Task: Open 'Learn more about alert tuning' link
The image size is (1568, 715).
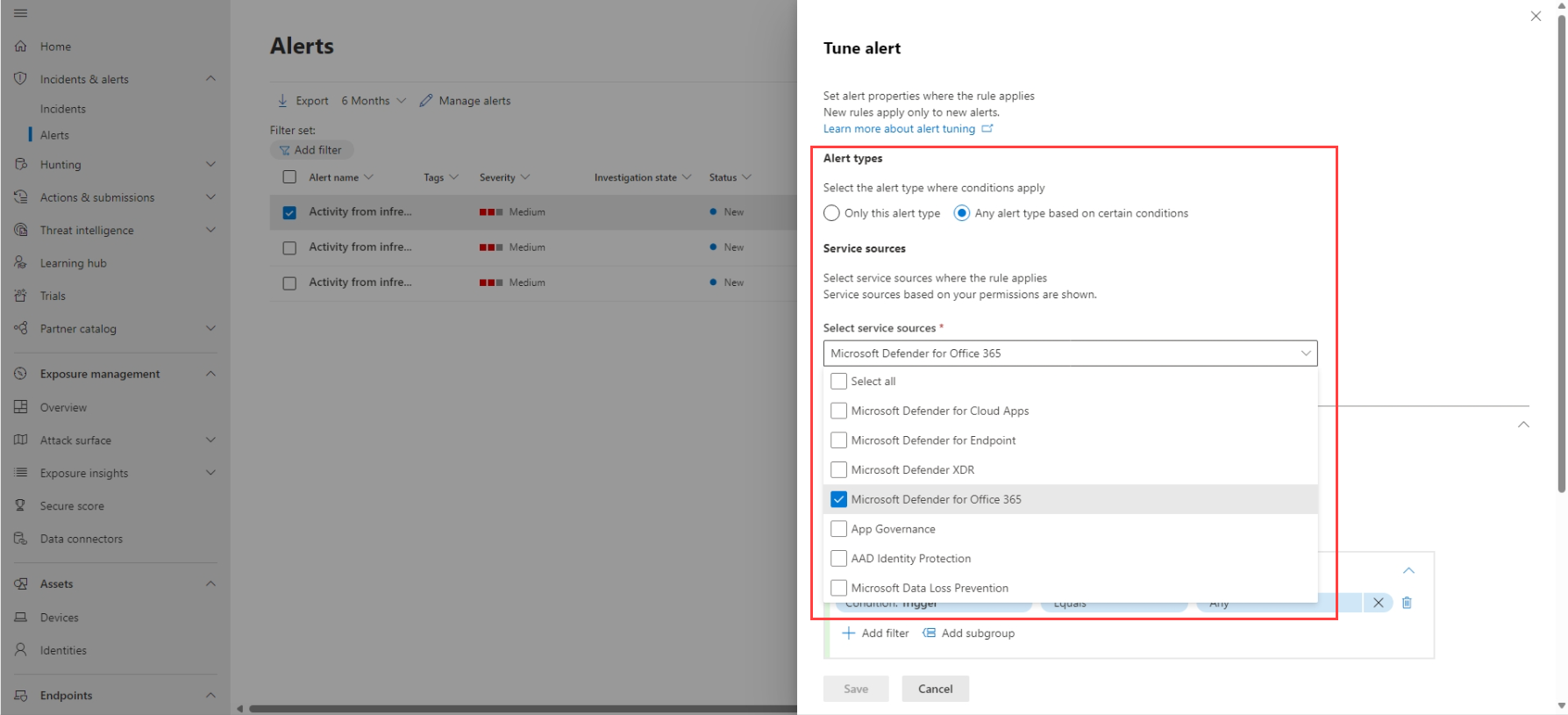Action: [899, 129]
